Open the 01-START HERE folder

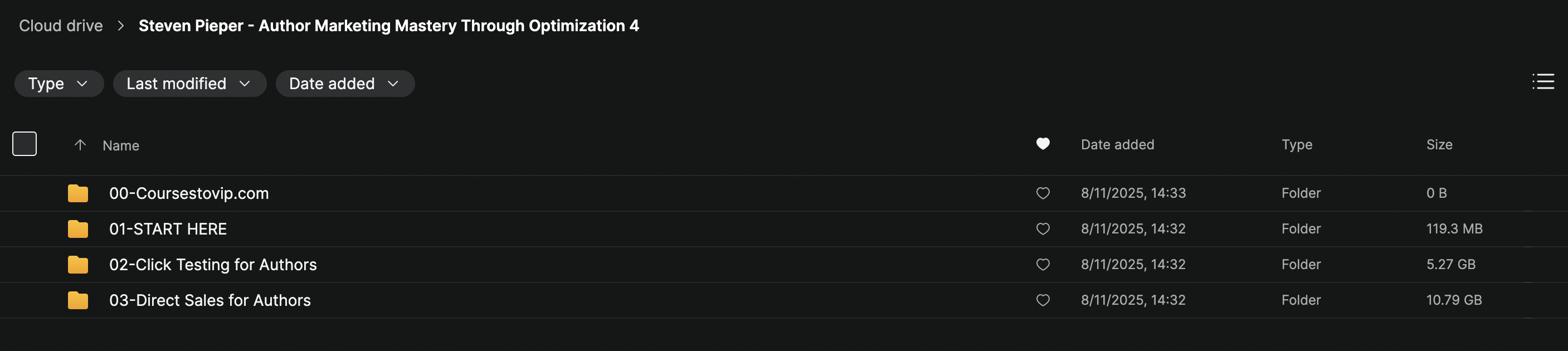coord(168,229)
